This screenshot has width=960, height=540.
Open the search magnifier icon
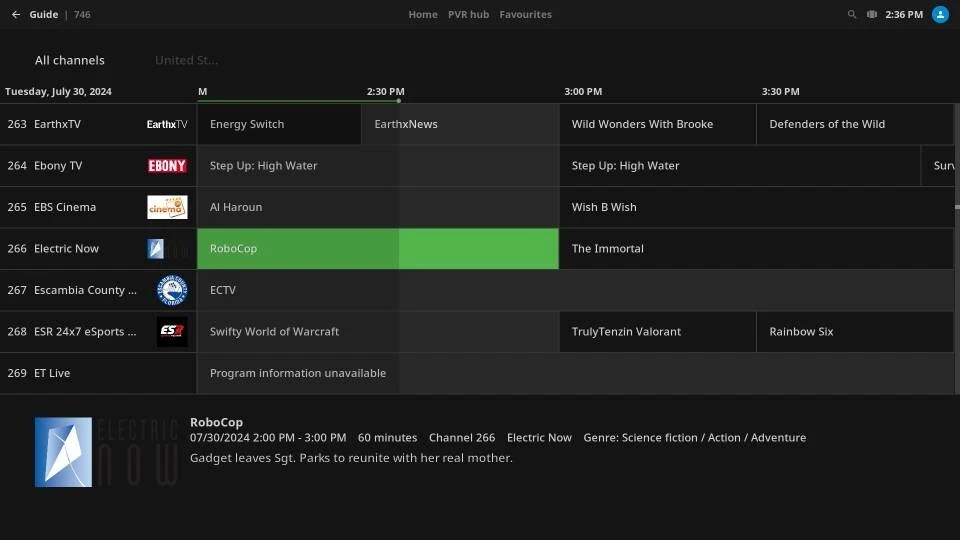tap(852, 15)
